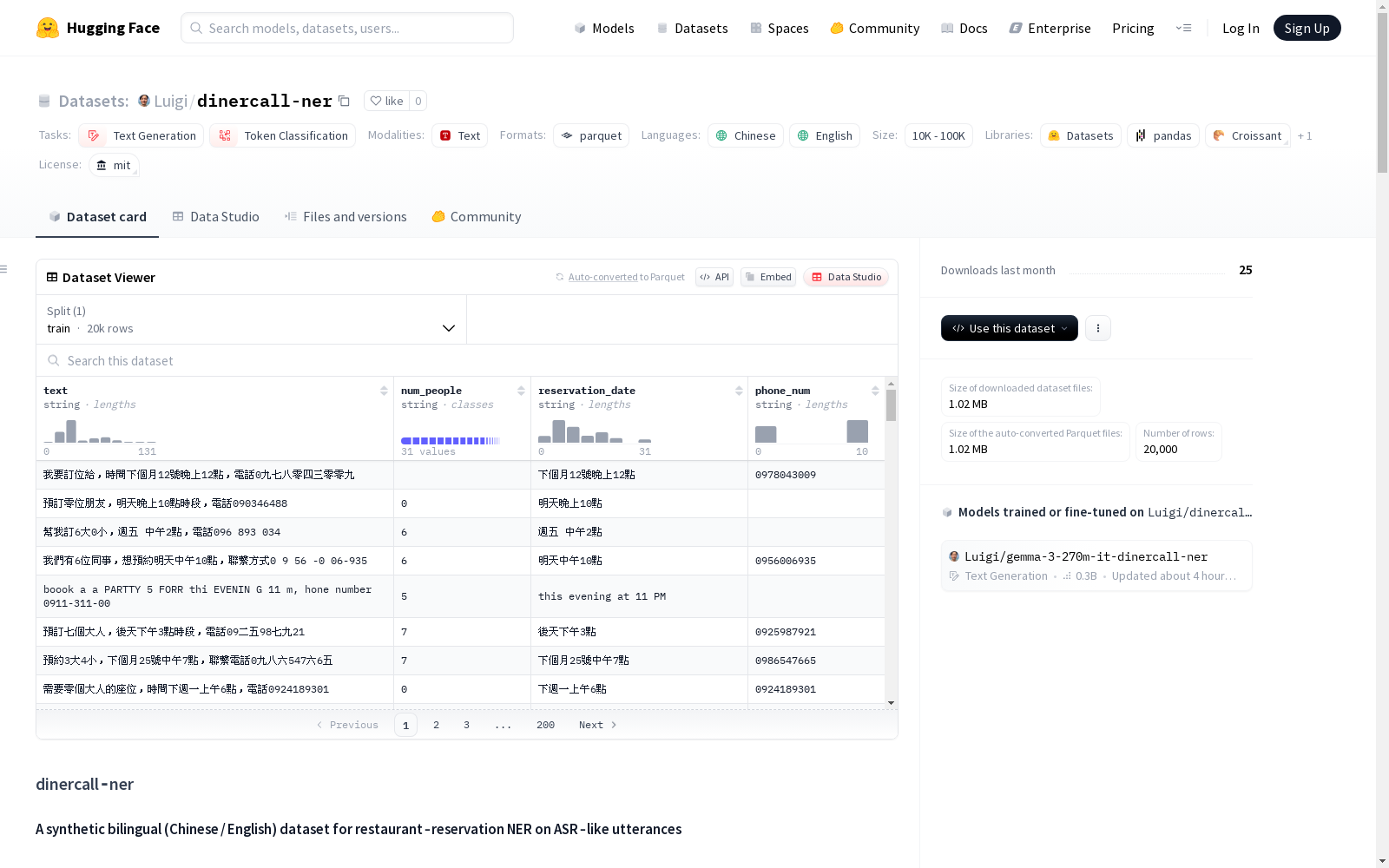
Task: Go to Datasets in the top navigation
Action: pos(692,28)
